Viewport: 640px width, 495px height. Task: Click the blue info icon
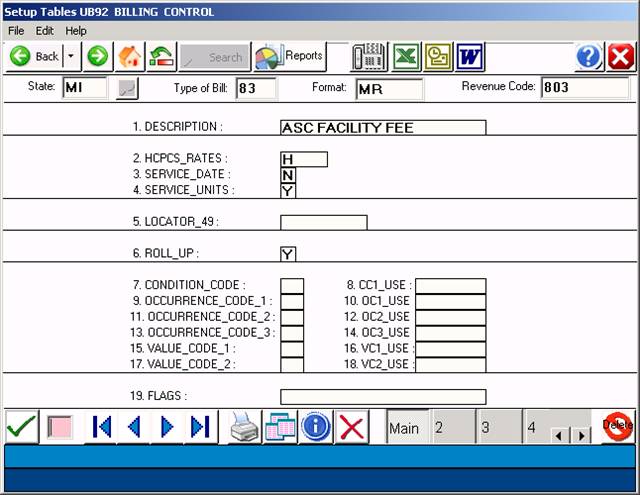(316, 427)
